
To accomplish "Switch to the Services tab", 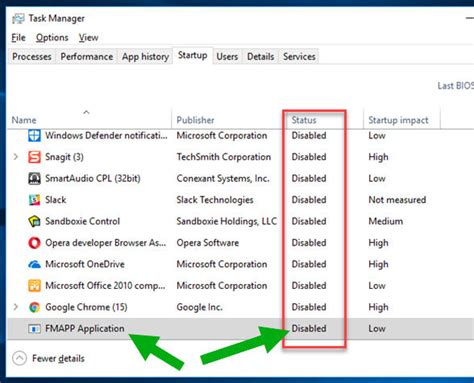I will point(299,57).
